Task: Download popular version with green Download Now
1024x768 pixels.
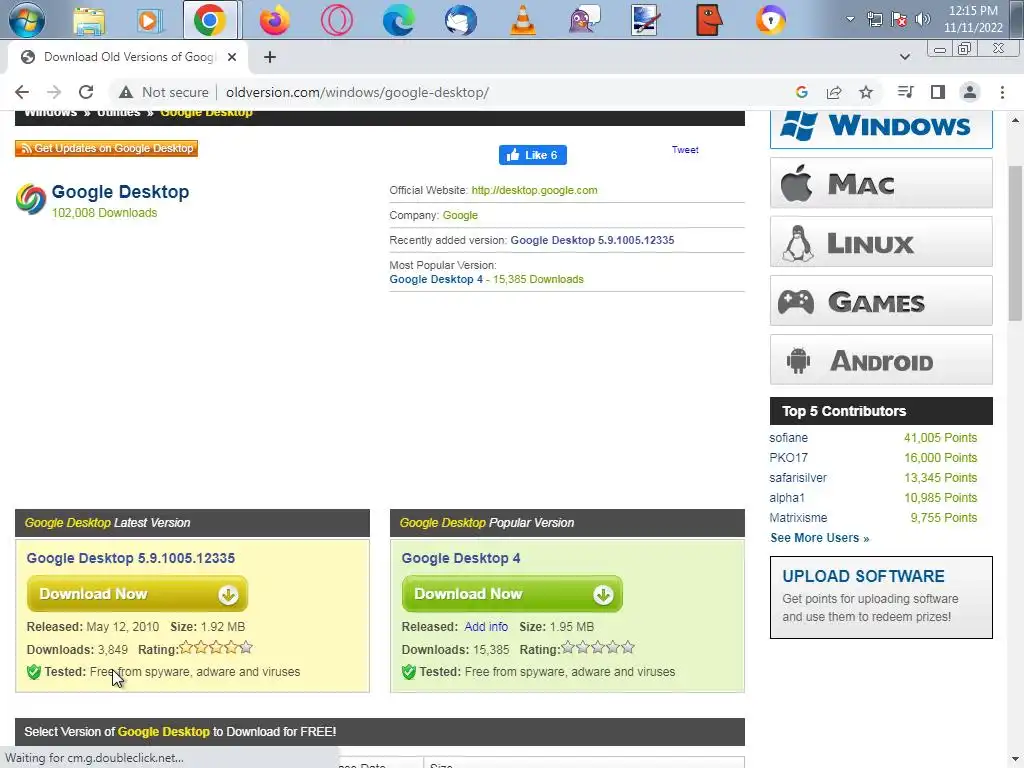Action: pyautogui.click(x=512, y=594)
